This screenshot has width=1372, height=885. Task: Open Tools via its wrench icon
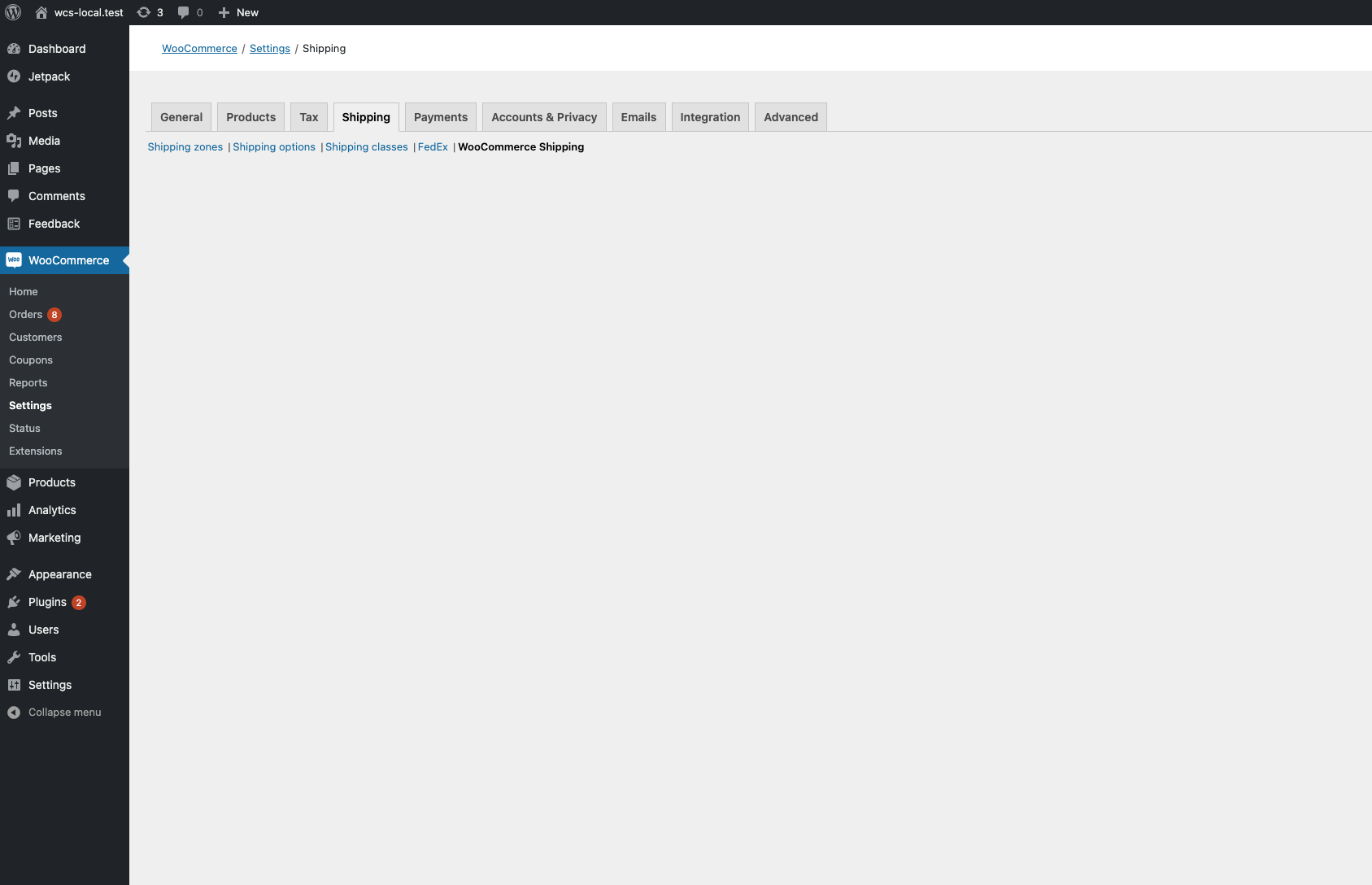click(x=15, y=657)
